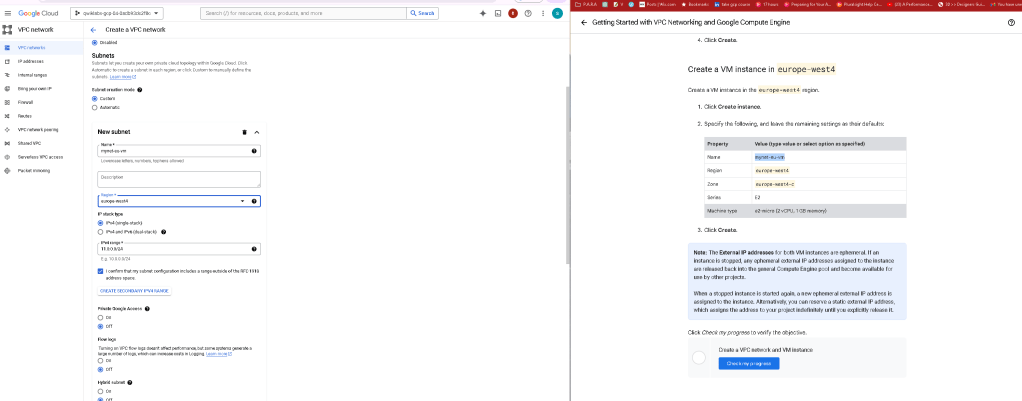Turn Flow logs On
1022x401 pixels.
pos(100,360)
